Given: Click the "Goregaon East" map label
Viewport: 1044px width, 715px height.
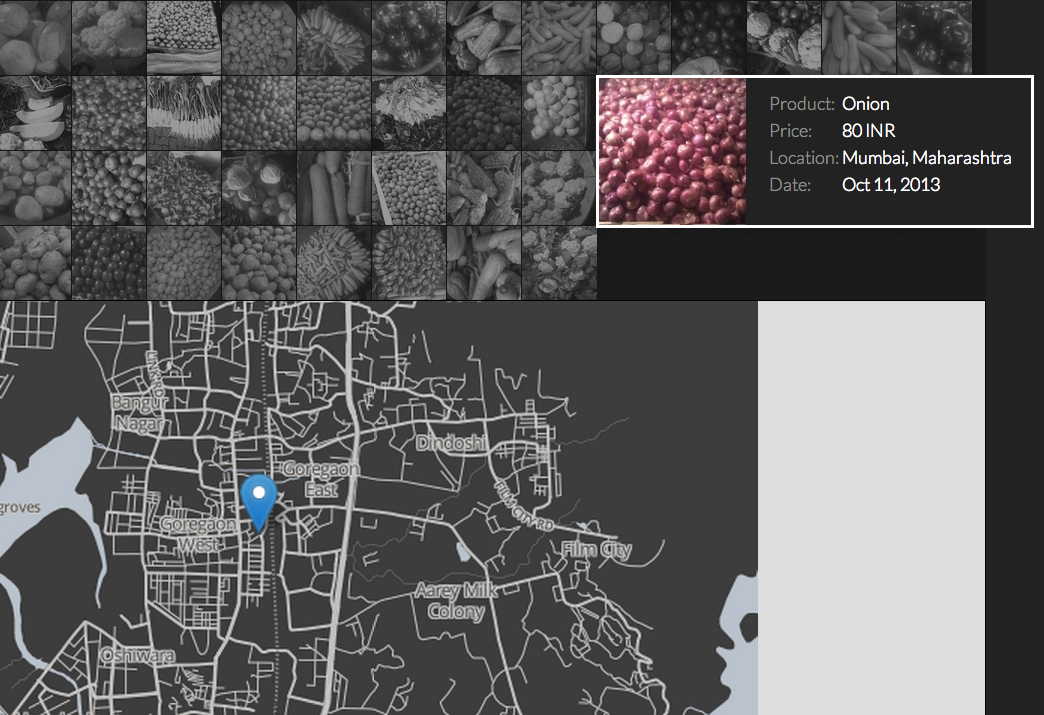Looking at the screenshot, I should pyautogui.click(x=321, y=479).
